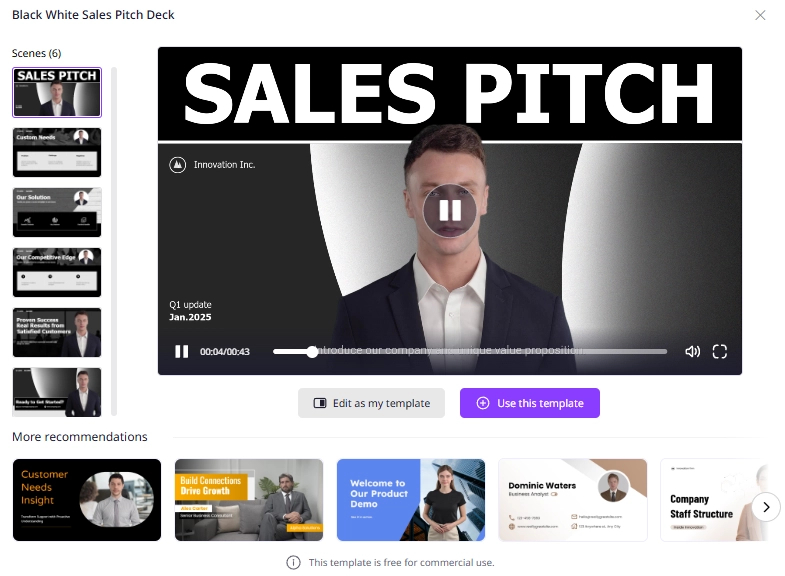Screen dimensions: 785x576
Task: Select the Ready to Get Started scene
Action: 57,392
